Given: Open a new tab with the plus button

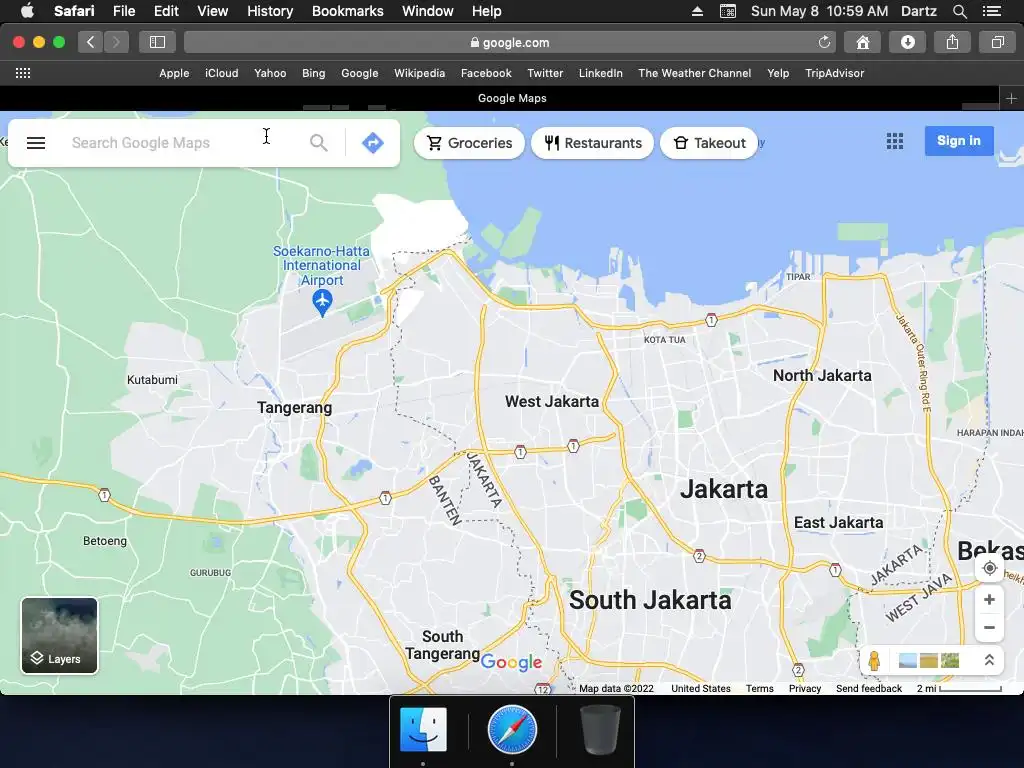Looking at the screenshot, I should pos(1012,99).
